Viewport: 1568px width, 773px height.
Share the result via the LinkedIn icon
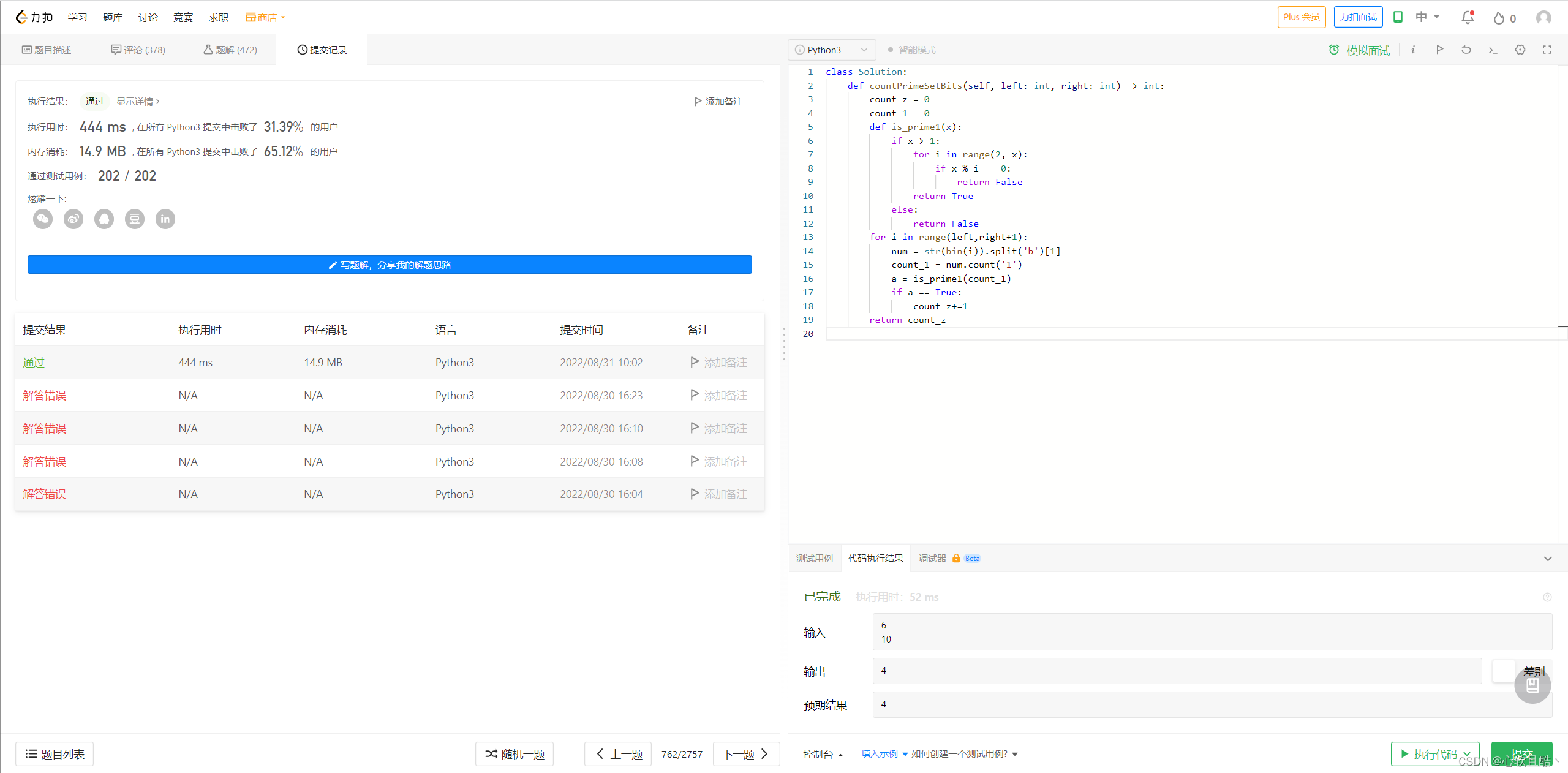tap(165, 219)
